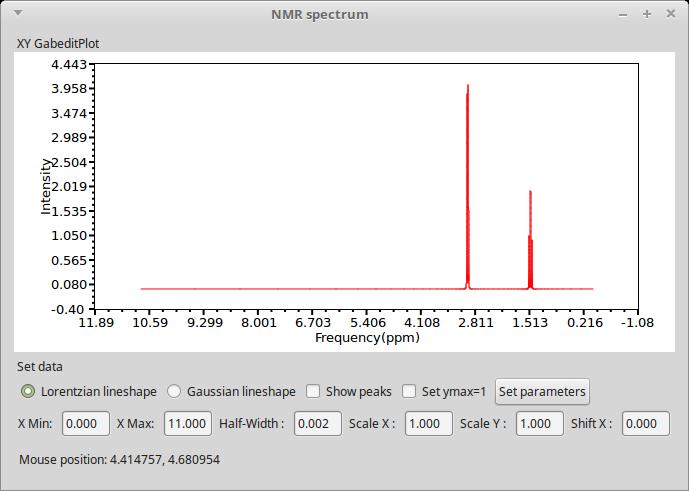
Task: Close the NMR spectrum window
Action: [670, 14]
